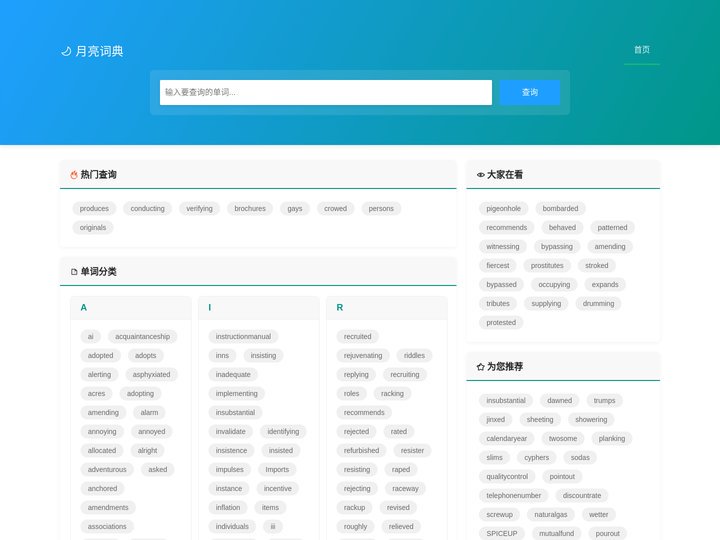Open the 'drumming' tag
The image size is (720, 540).
tap(598, 304)
